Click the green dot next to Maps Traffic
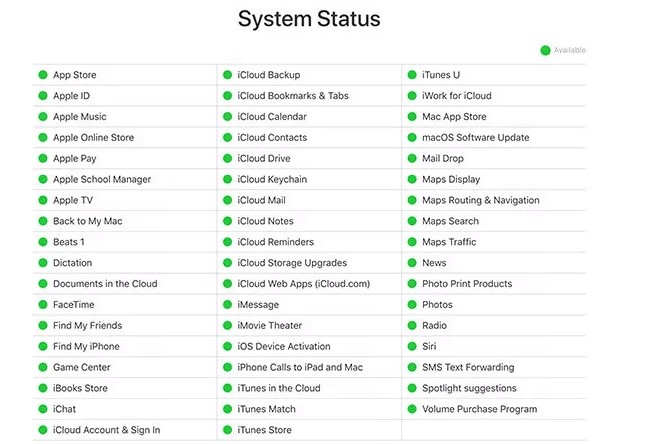The height and width of the screenshot is (444, 649). (x=412, y=242)
